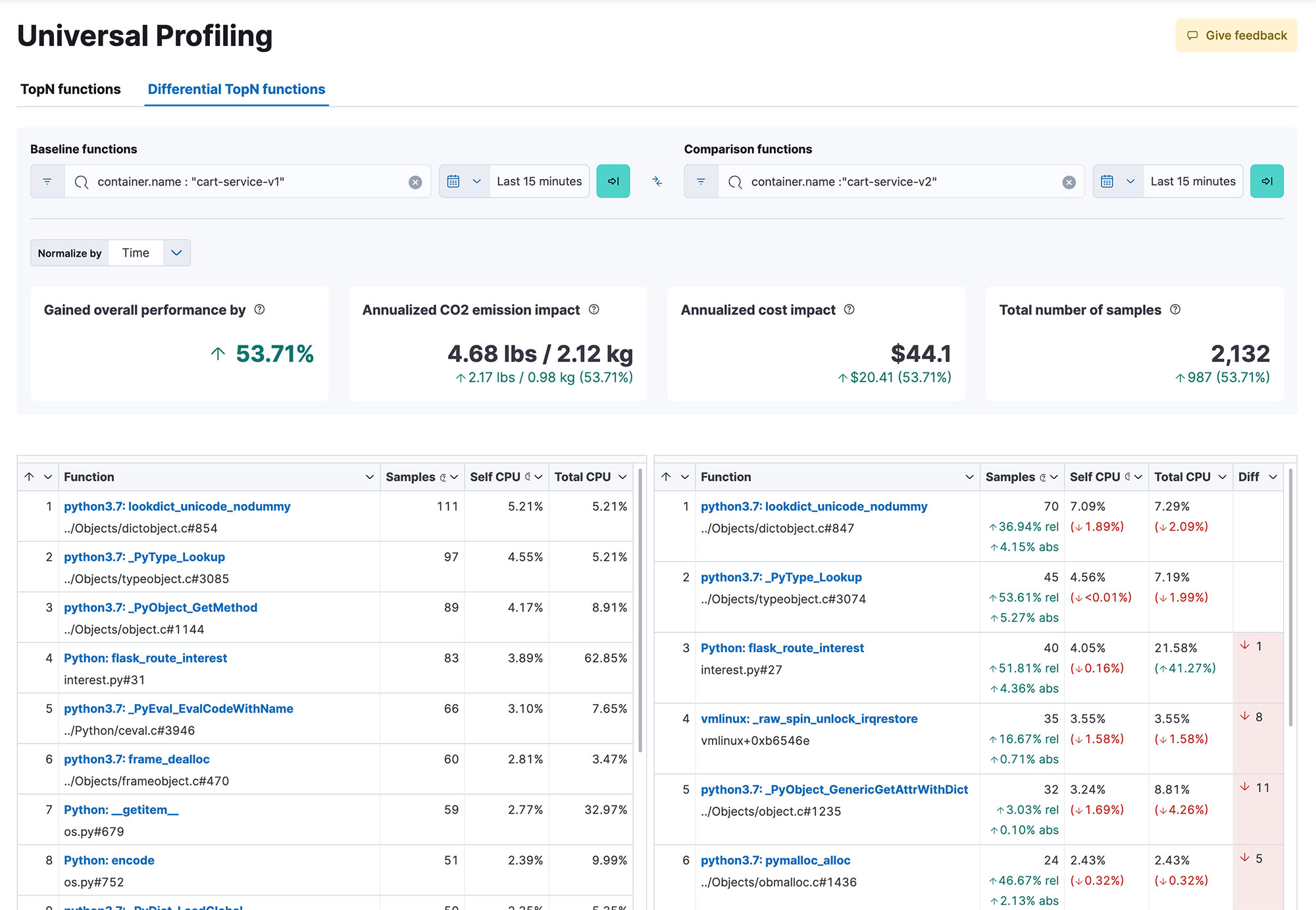This screenshot has height=910, width=1316.
Task: Sort the comparison table by rank arrow
Action: (x=666, y=477)
